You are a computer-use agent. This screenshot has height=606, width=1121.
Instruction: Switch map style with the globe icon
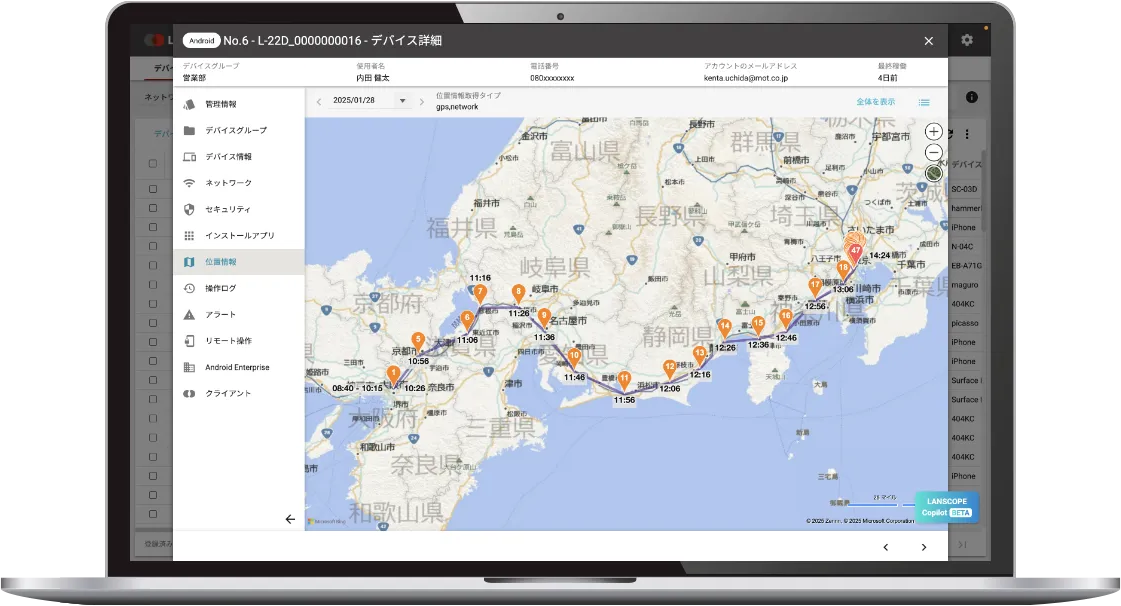[x=934, y=173]
